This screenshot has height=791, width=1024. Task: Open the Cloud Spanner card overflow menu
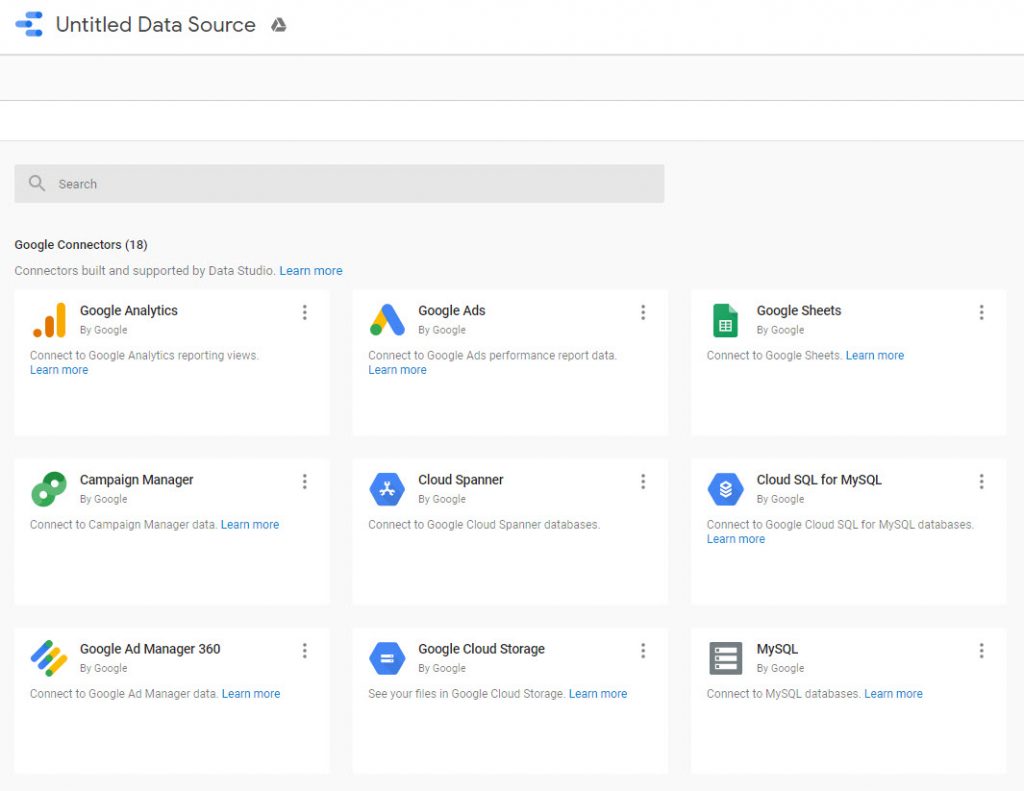click(644, 481)
